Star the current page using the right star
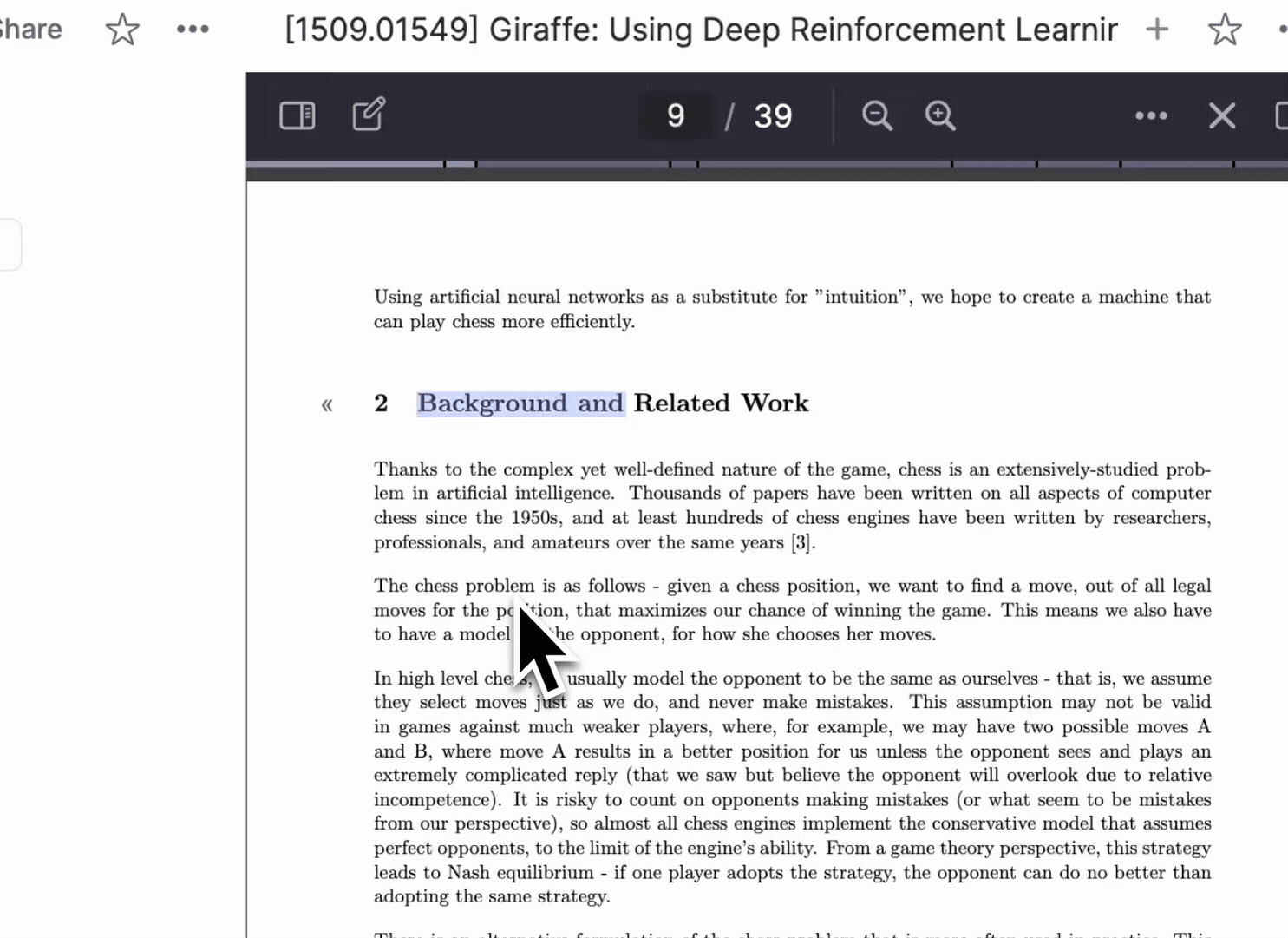The image size is (1288, 938). click(1226, 29)
